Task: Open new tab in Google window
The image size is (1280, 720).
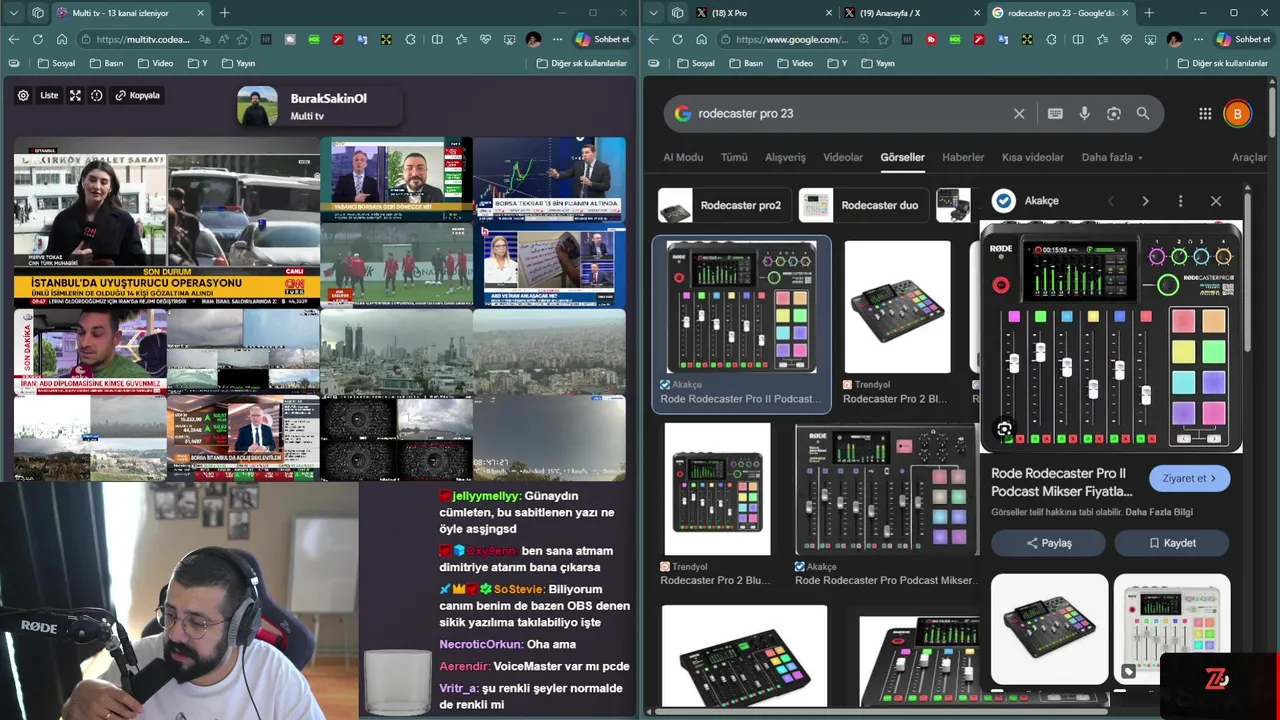Action: pyautogui.click(x=1149, y=13)
